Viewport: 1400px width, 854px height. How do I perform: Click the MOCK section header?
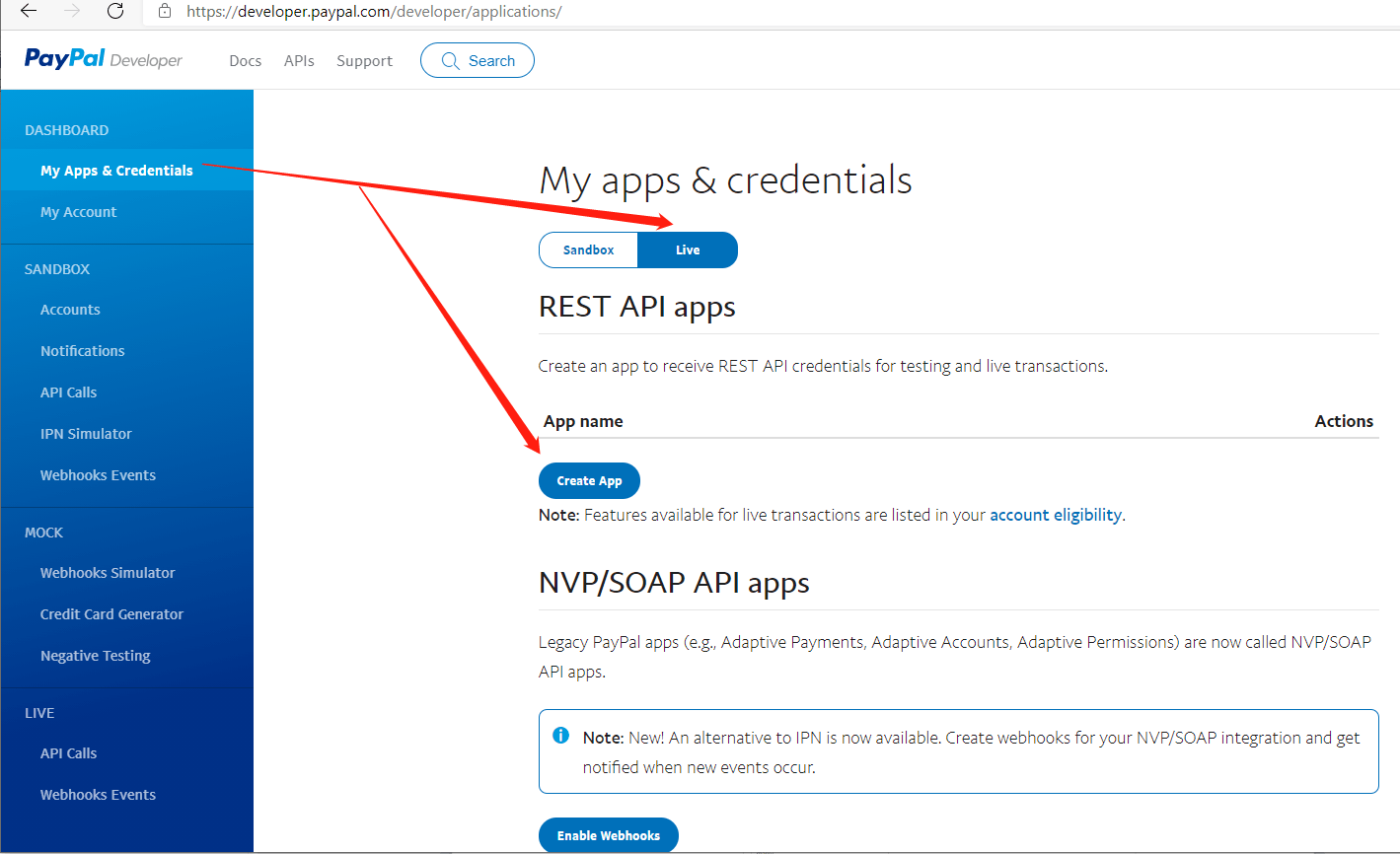point(43,533)
